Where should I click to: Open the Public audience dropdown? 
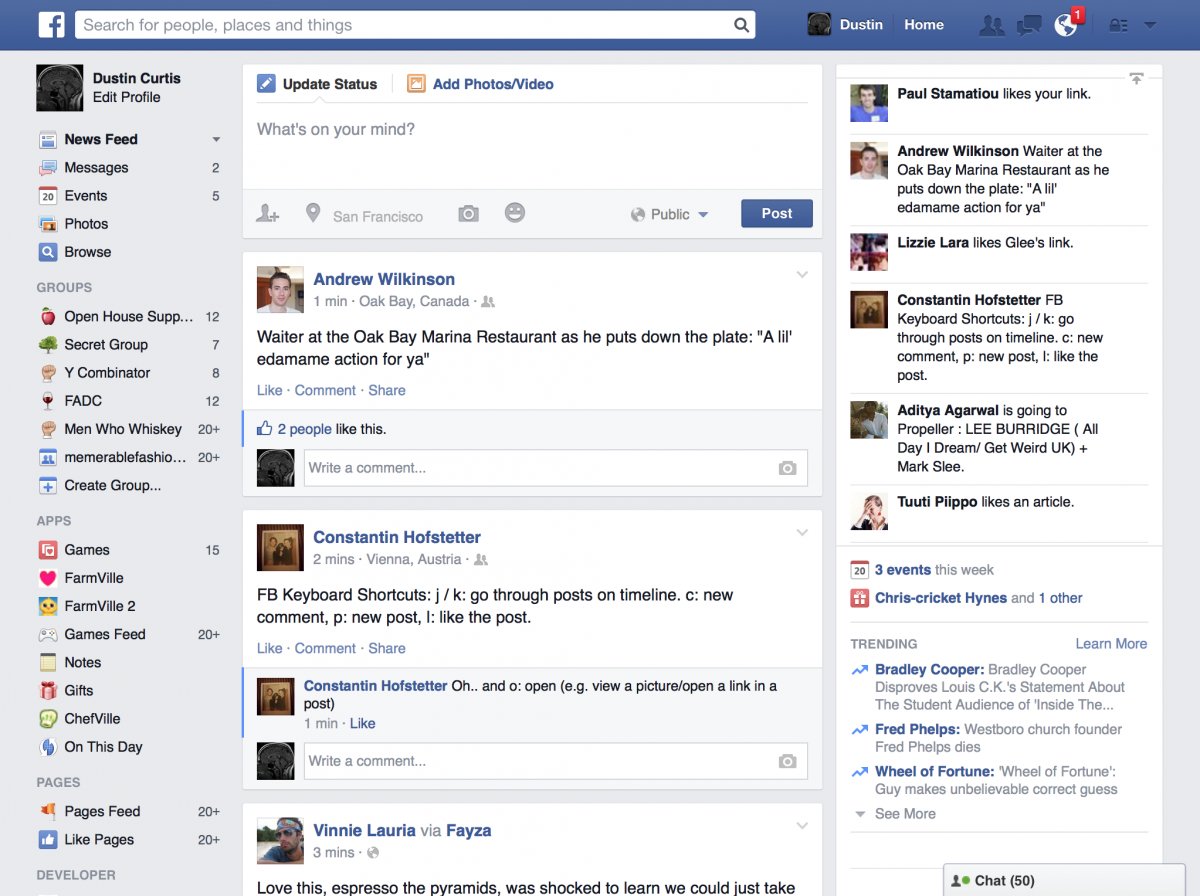click(x=670, y=214)
